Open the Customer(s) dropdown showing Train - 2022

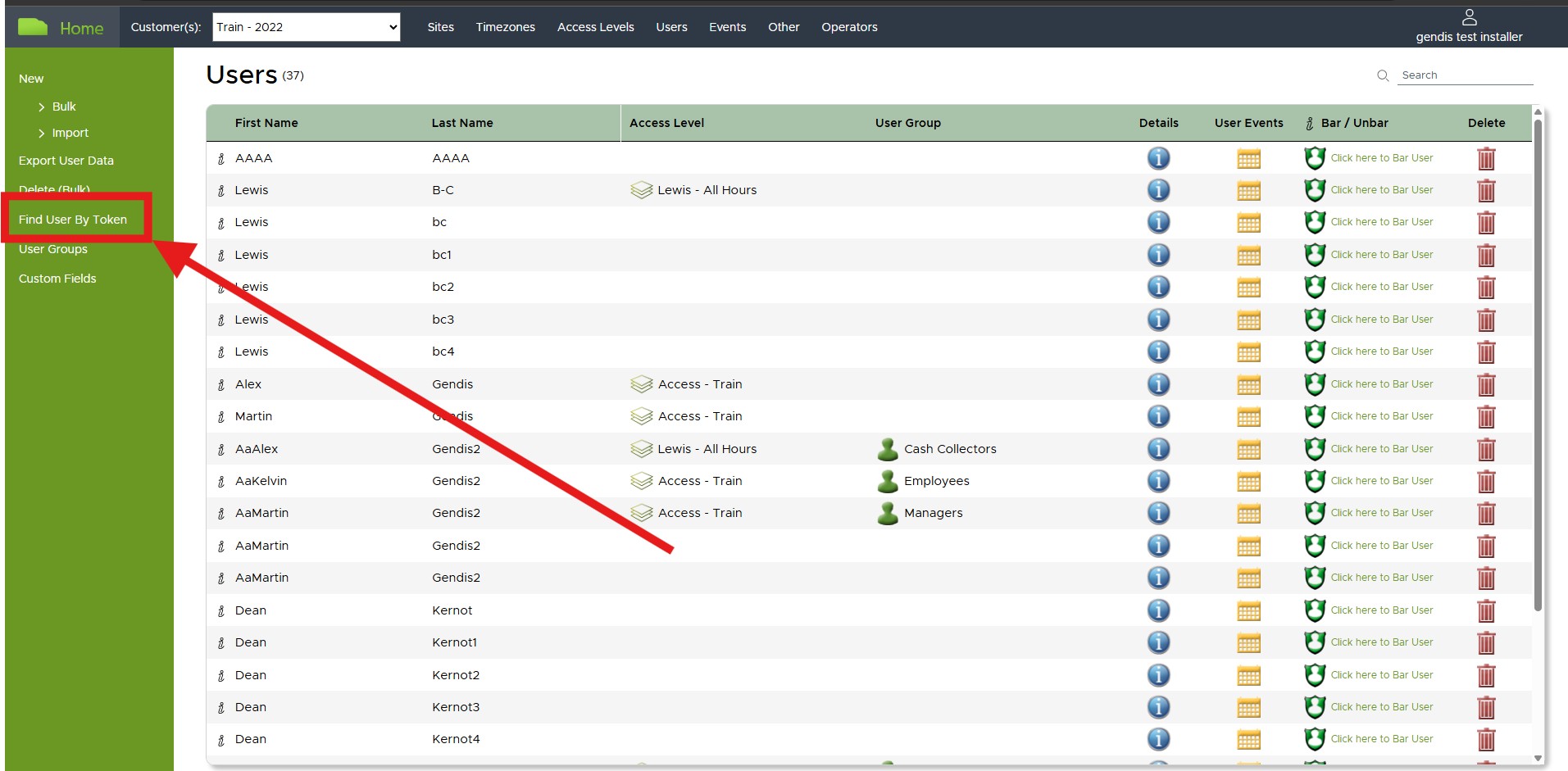pyautogui.click(x=307, y=27)
